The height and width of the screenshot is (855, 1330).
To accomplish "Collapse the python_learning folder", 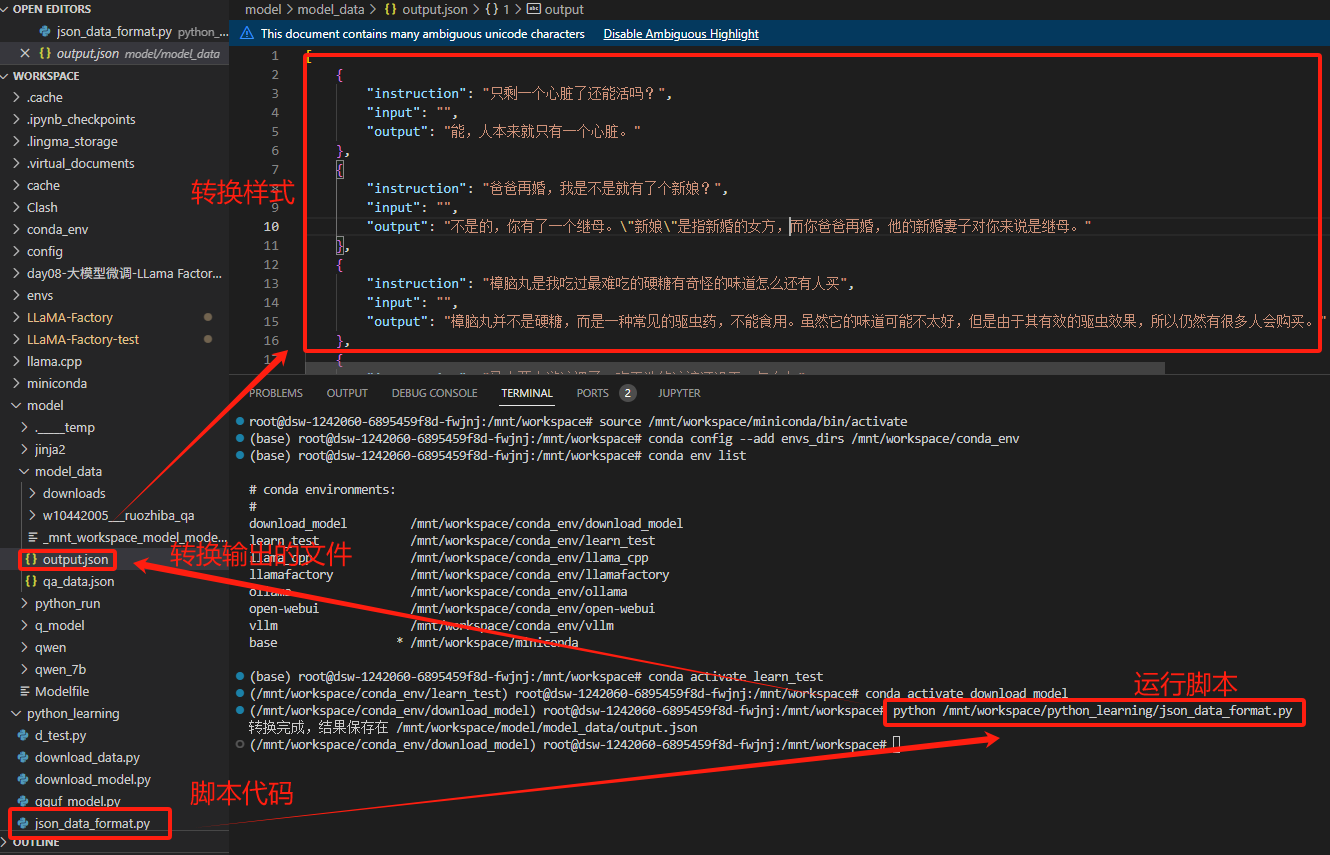I will click(x=73, y=713).
